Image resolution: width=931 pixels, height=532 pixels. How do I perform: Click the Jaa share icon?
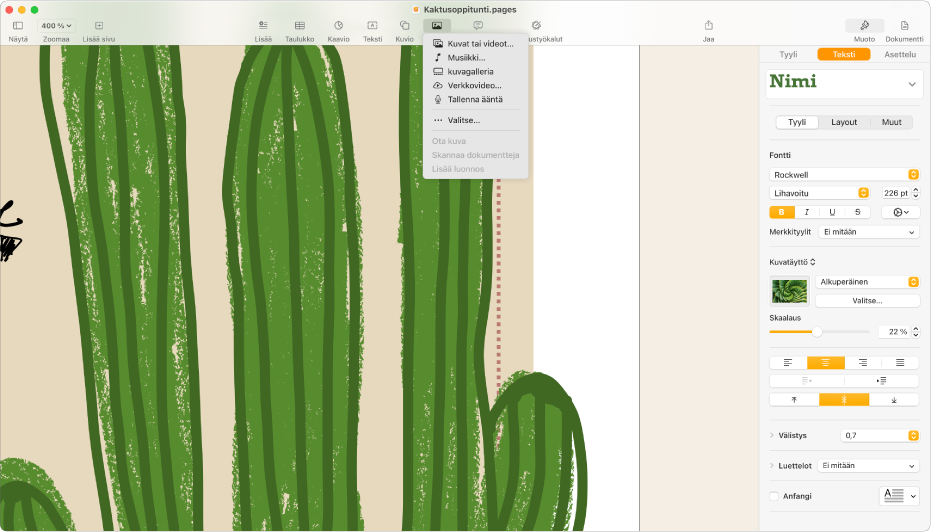tap(708, 25)
